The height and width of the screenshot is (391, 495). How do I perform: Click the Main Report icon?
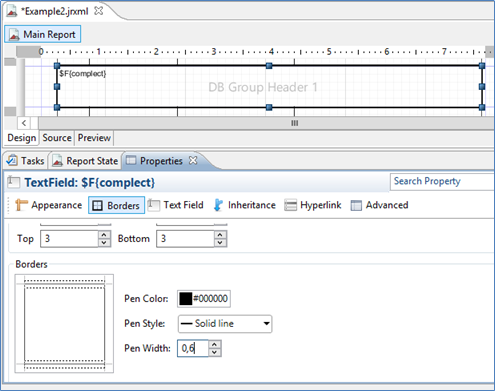(14, 34)
